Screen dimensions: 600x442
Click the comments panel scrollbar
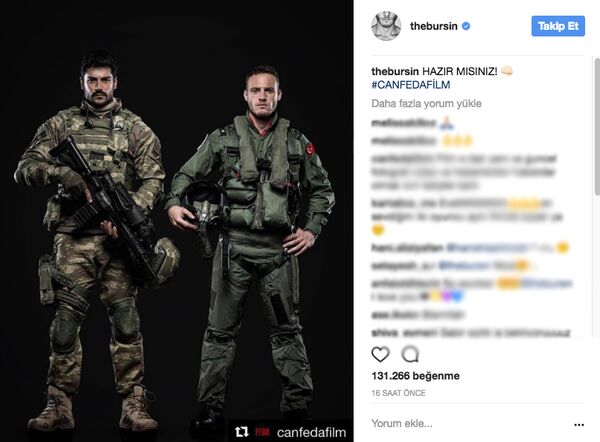(597, 126)
